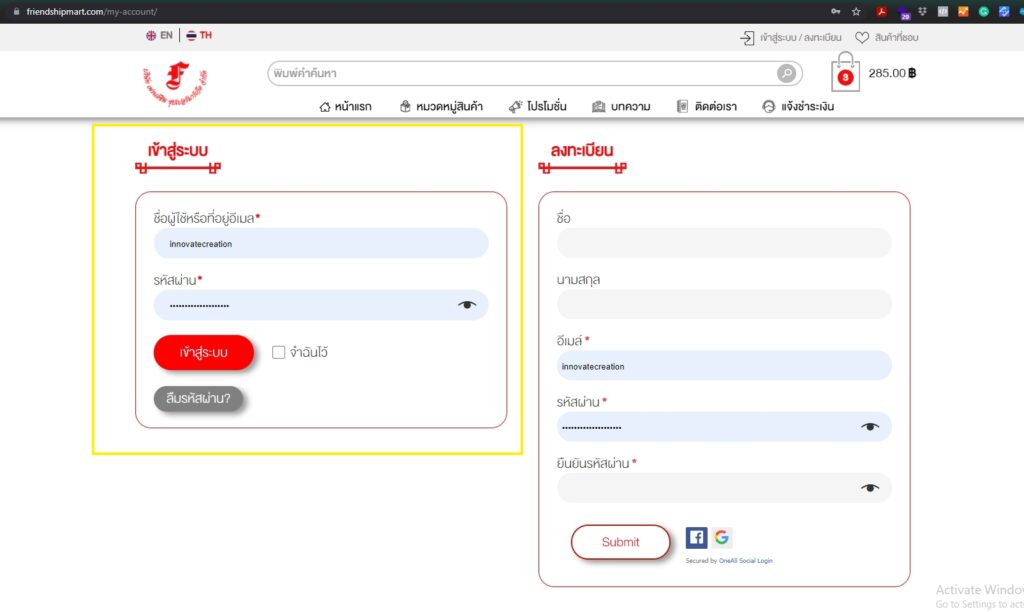This screenshot has width=1024, height=612.
Task: Click the login arrow icon in header
Action: [747, 38]
